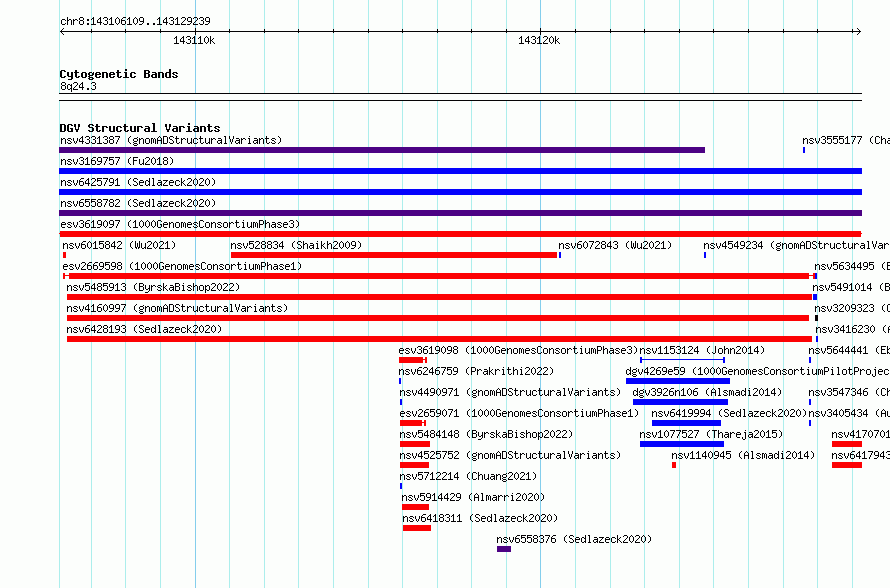Select the blue nsv1077527 variant bar
The width and height of the screenshot is (890, 588).
click(x=682, y=444)
